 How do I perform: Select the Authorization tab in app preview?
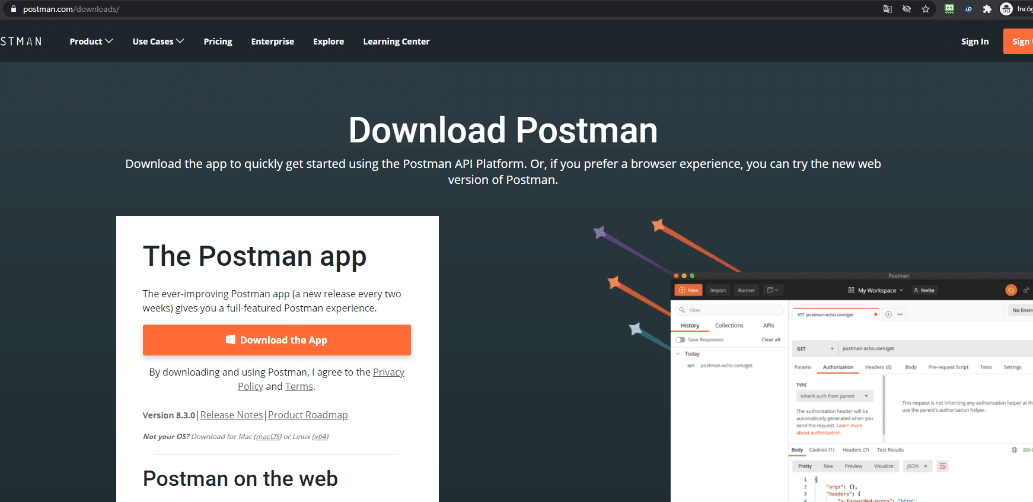click(x=838, y=367)
